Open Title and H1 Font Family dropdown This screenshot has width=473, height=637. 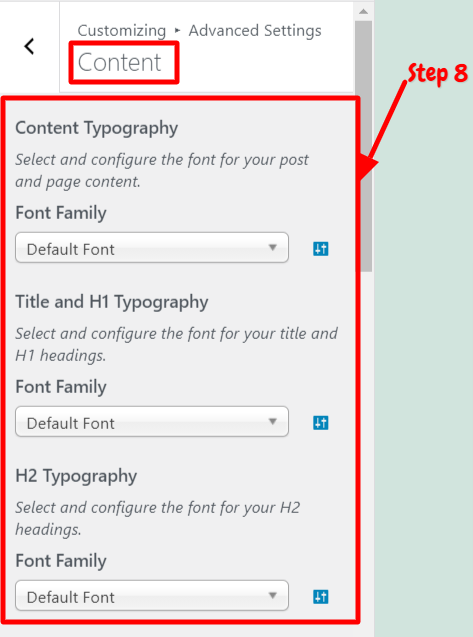click(152, 422)
